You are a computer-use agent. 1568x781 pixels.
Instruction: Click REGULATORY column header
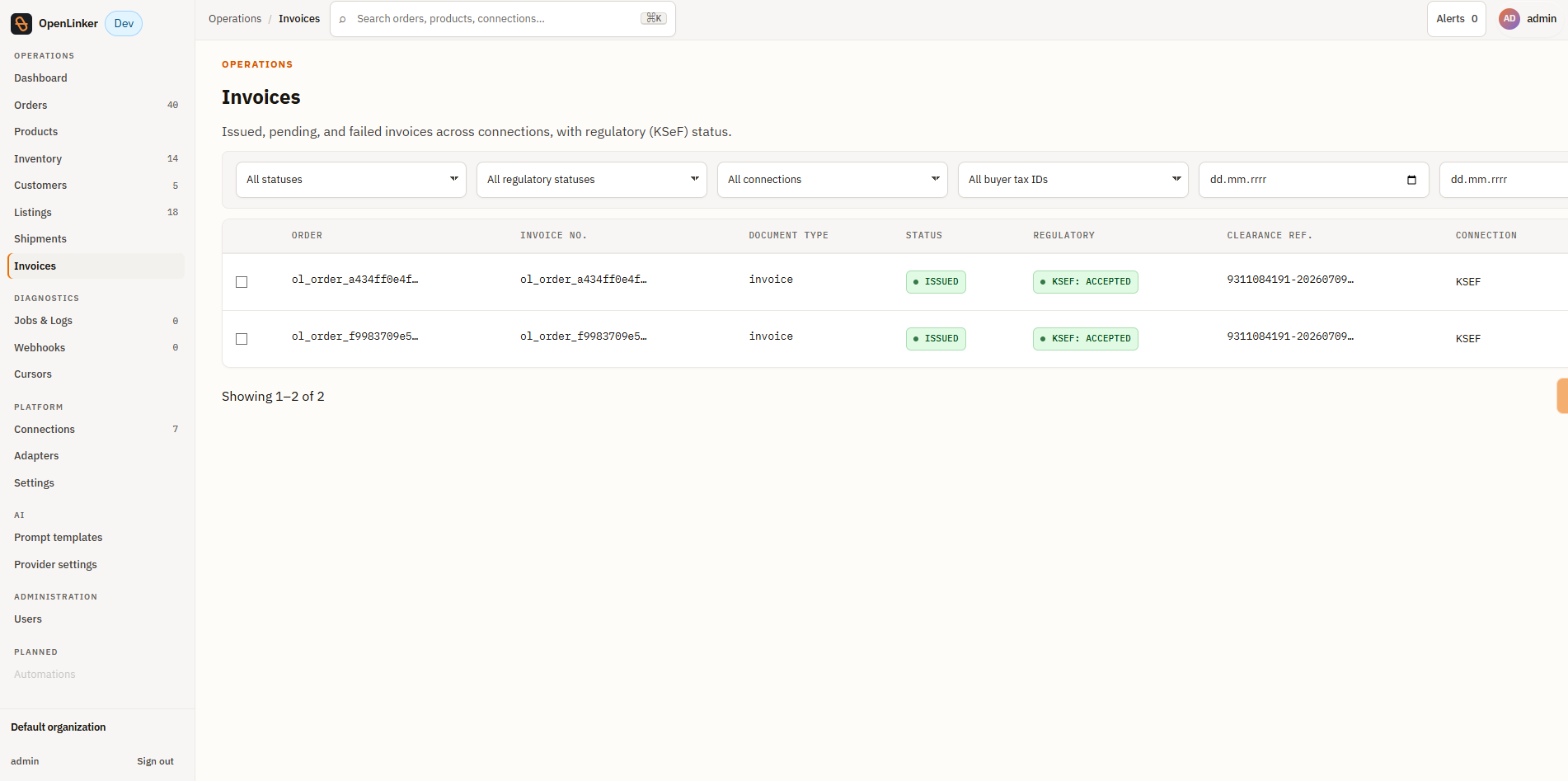tap(1063, 236)
